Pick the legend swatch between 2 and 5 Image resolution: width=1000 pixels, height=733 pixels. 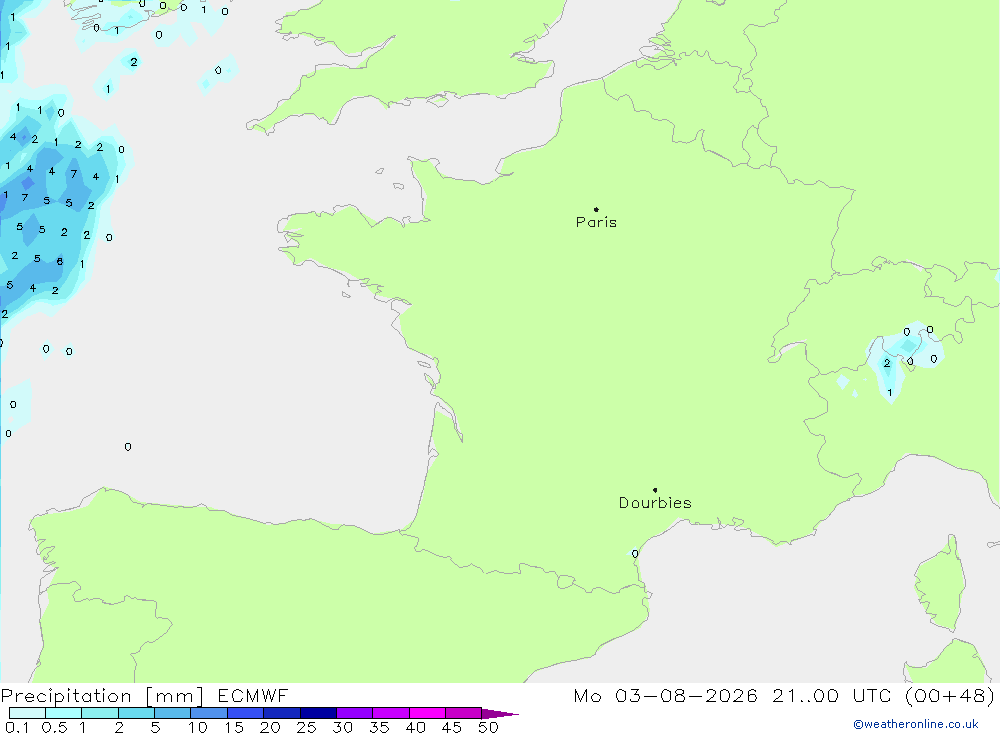136,713
